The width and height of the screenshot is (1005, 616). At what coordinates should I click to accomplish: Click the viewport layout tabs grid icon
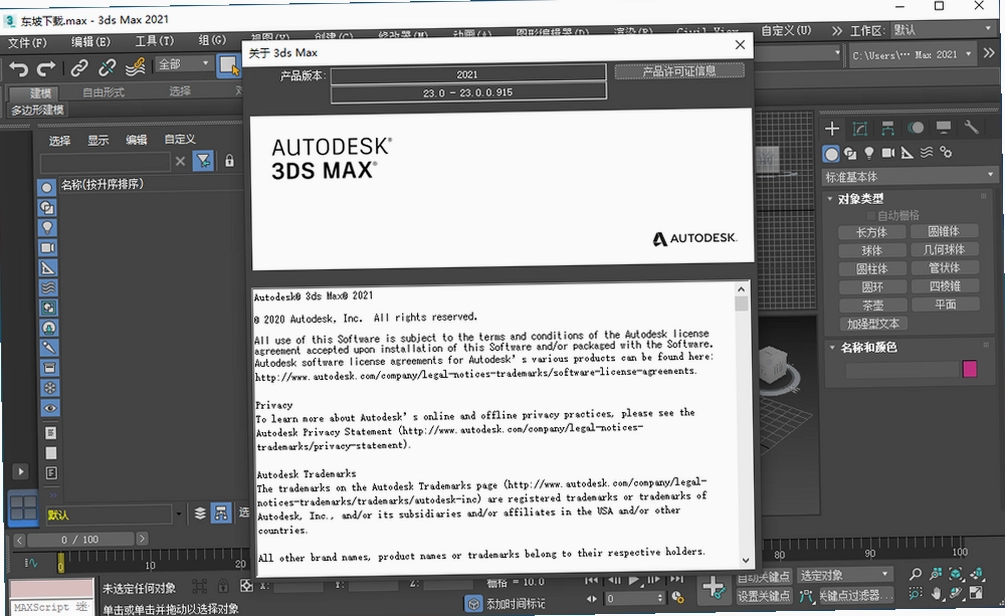pyautogui.click(x=24, y=508)
